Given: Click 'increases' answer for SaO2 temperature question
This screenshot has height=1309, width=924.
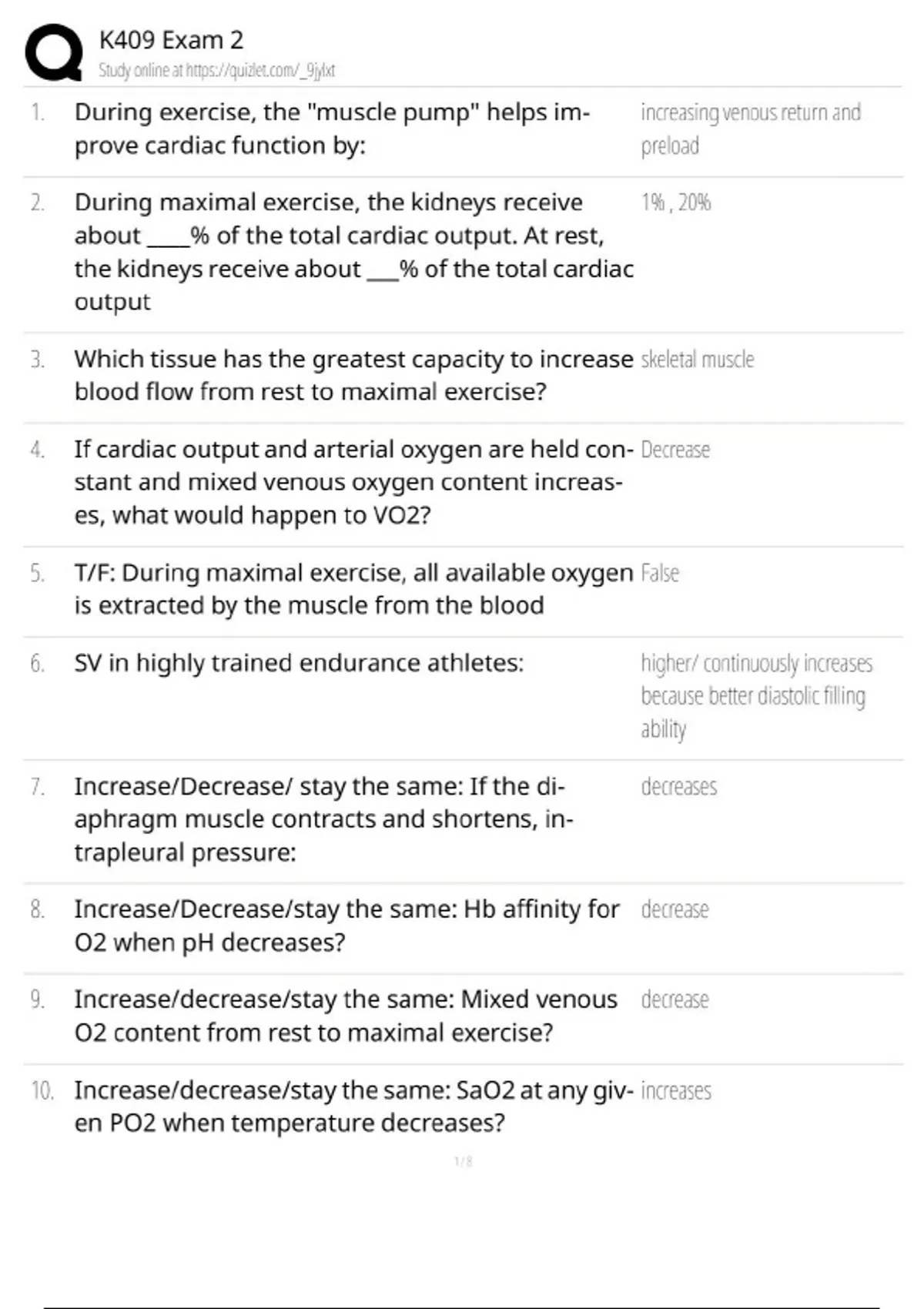Looking at the screenshot, I should pyautogui.click(x=676, y=1091).
